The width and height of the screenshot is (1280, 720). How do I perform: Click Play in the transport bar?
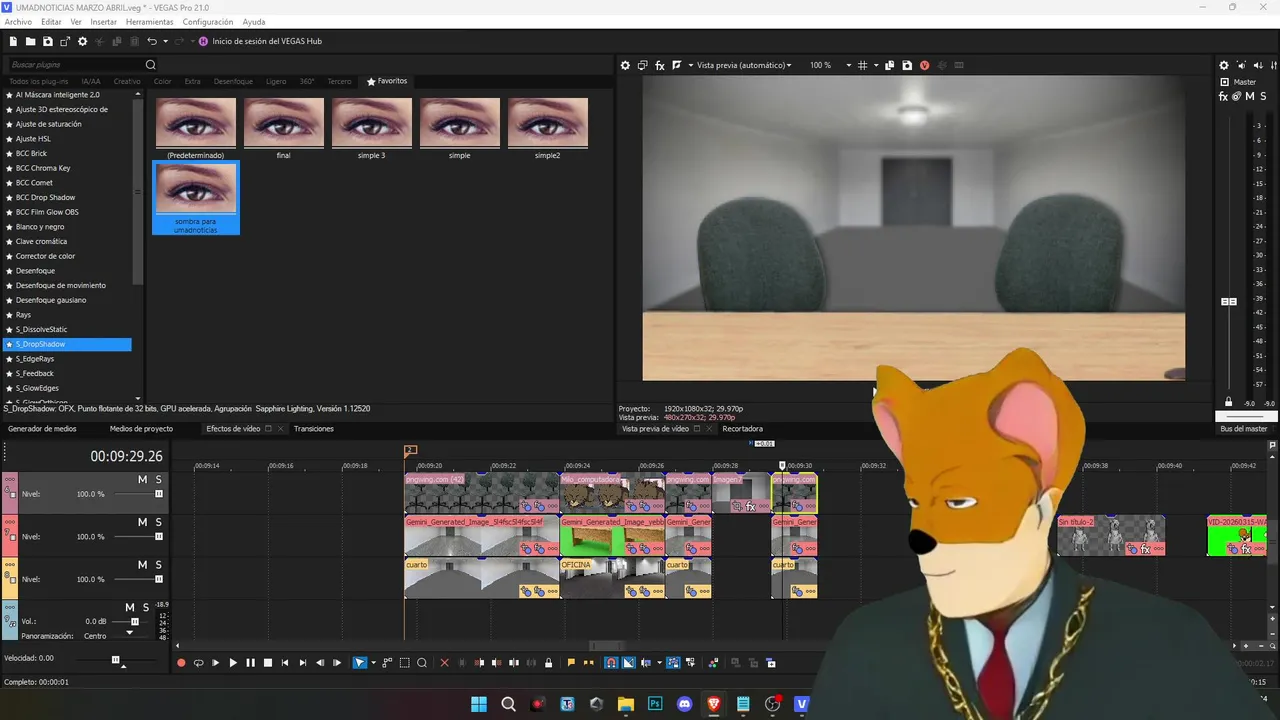pyautogui.click(x=233, y=663)
